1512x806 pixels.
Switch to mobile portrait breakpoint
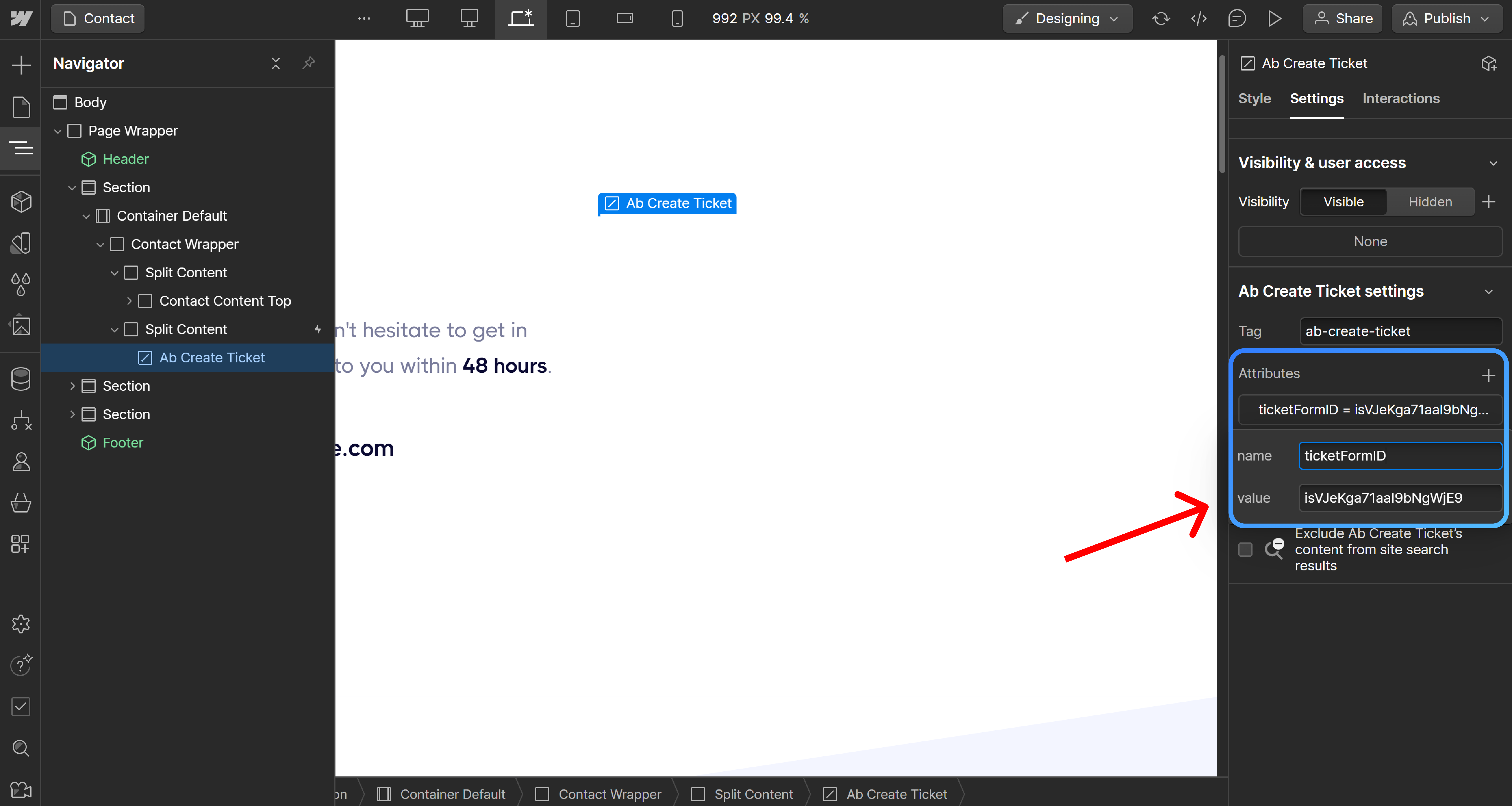[677, 18]
